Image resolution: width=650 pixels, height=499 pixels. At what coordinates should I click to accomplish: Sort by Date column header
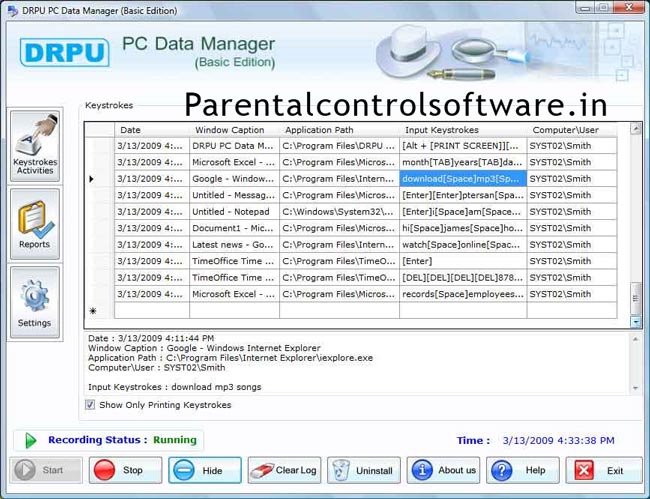(152, 130)
